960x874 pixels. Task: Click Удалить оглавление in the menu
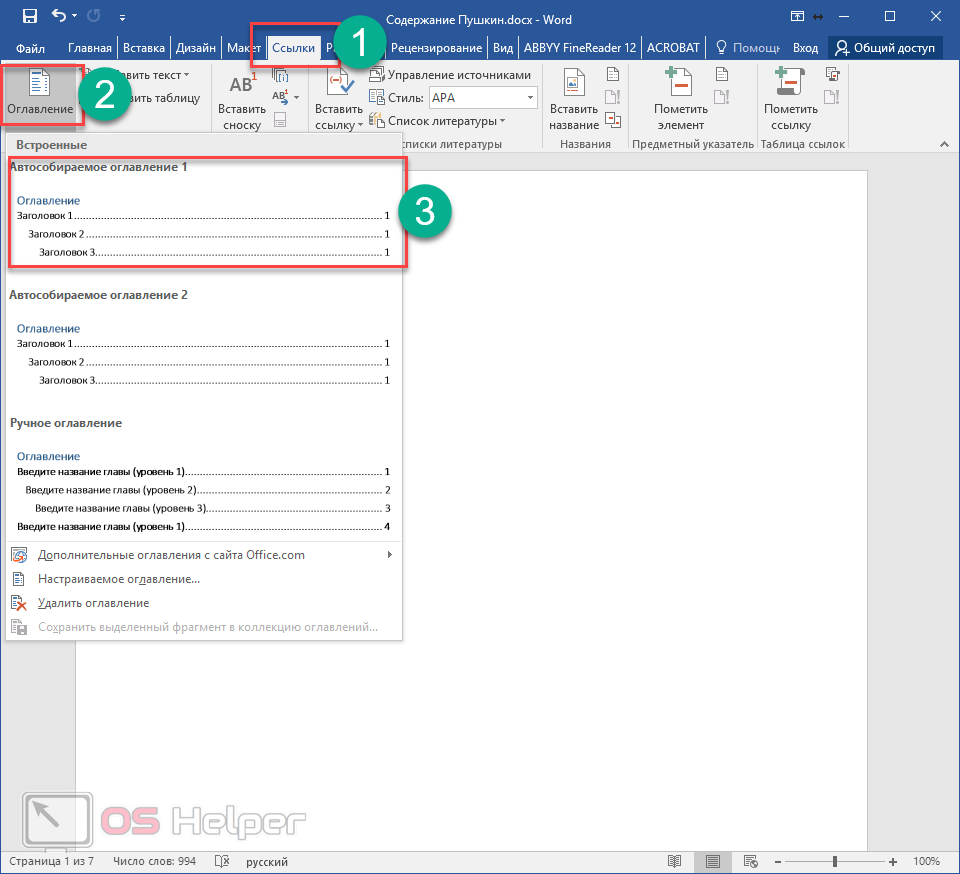pos(93,603)
